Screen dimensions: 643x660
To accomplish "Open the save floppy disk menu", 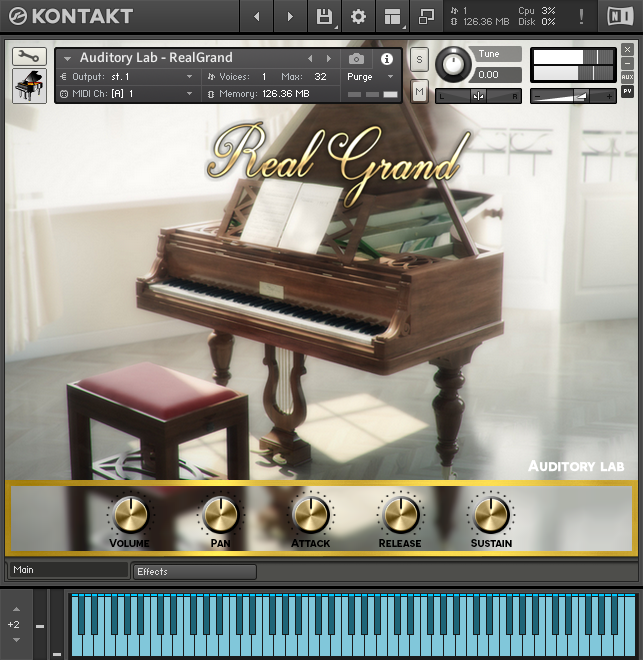I will pyautogui.click(x=324, y=17).
